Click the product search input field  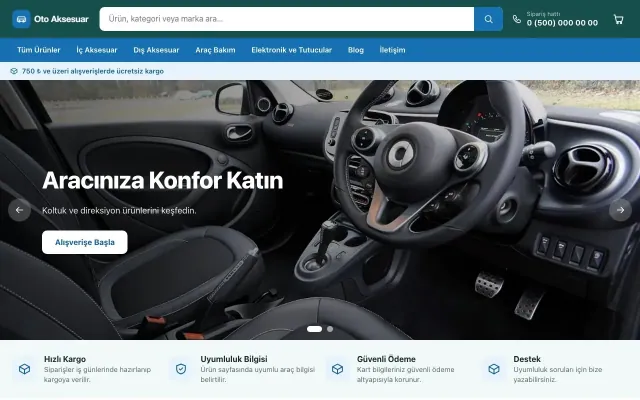(287, 19)
